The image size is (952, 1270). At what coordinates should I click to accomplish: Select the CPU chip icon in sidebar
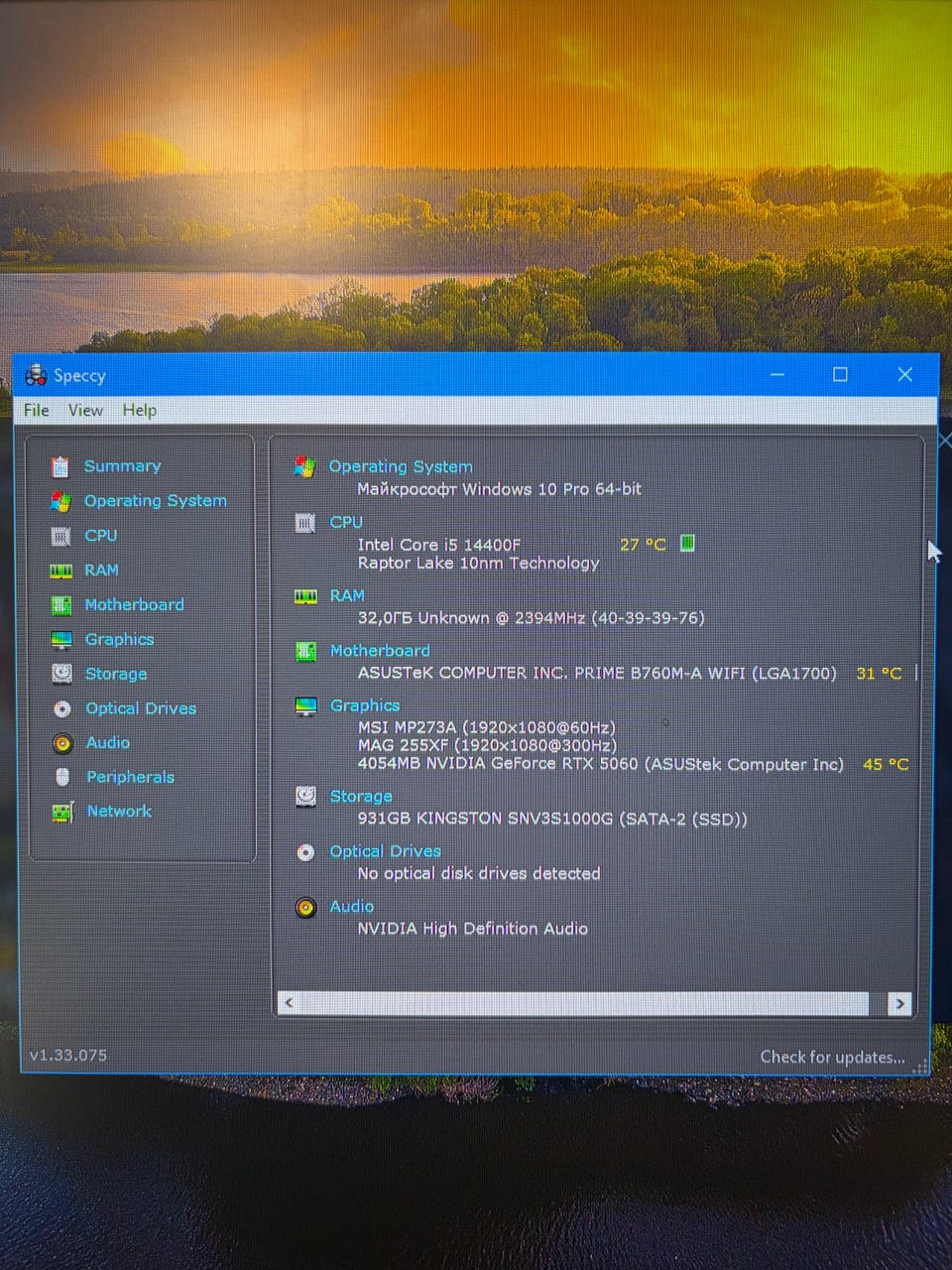click(60, 536)
